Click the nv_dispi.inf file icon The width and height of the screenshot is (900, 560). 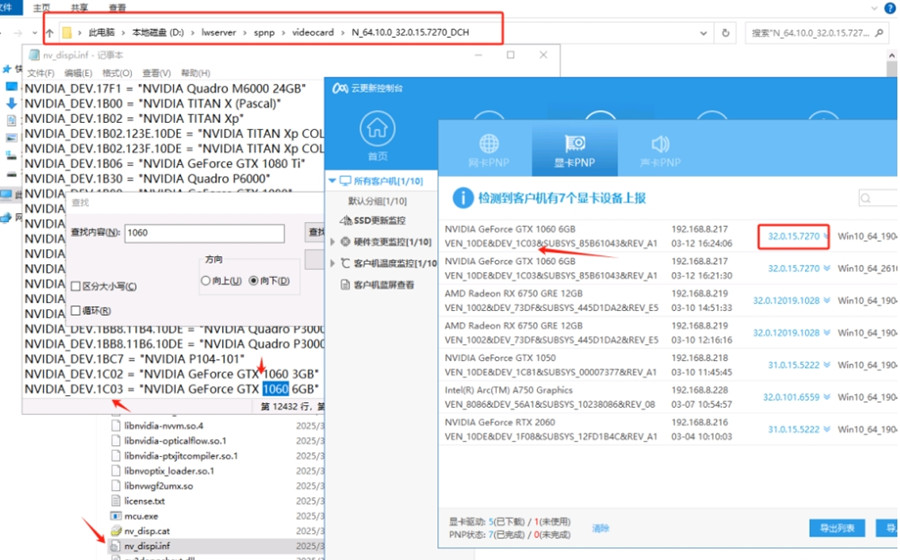115,546
